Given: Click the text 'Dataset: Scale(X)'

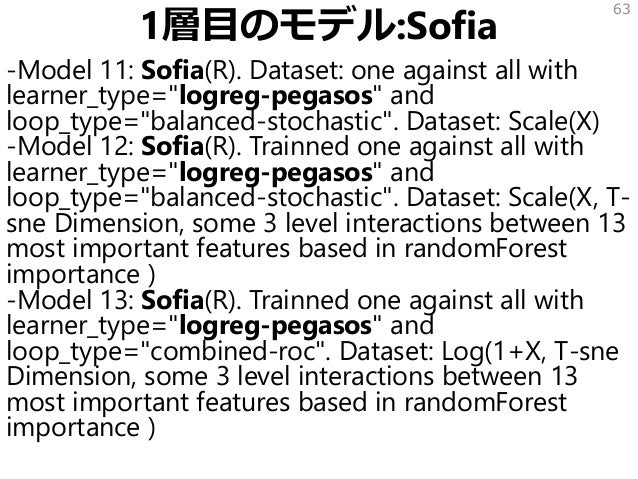Looking at the screenshot, I should pyautogui.click(x=503, y=121).
